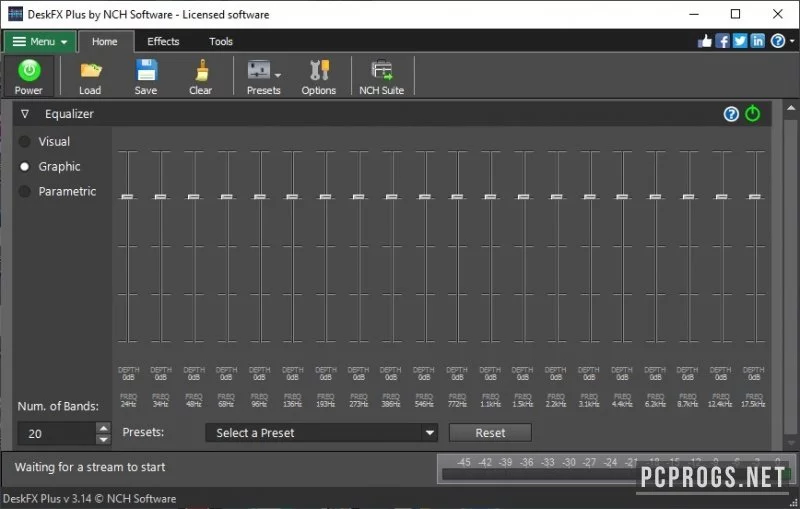This screenshot has height=509, width=800.
Task: Open the Options tools icon
Action: pyautogui.click(x=319, y=70)
